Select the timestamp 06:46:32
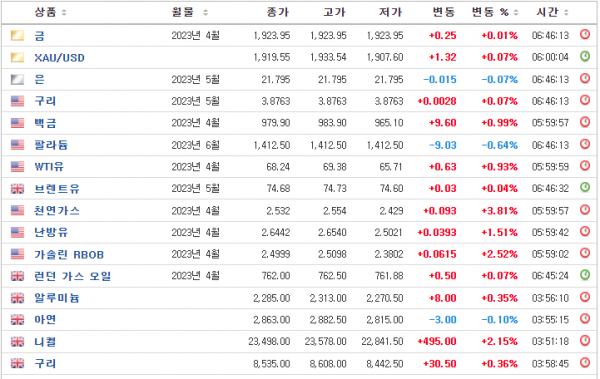 point(550,189)
